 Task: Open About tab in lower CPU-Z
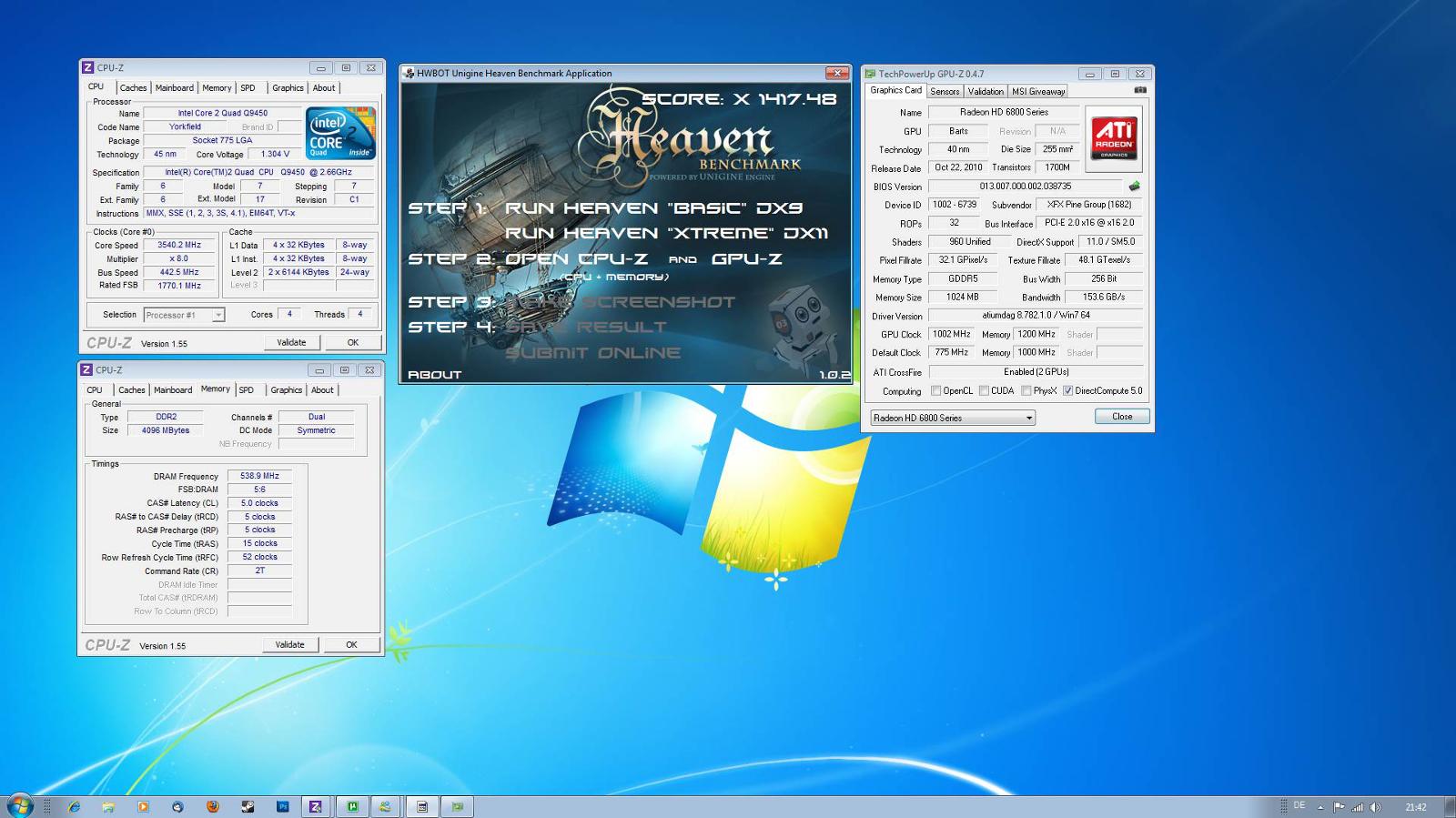point(322,390)
